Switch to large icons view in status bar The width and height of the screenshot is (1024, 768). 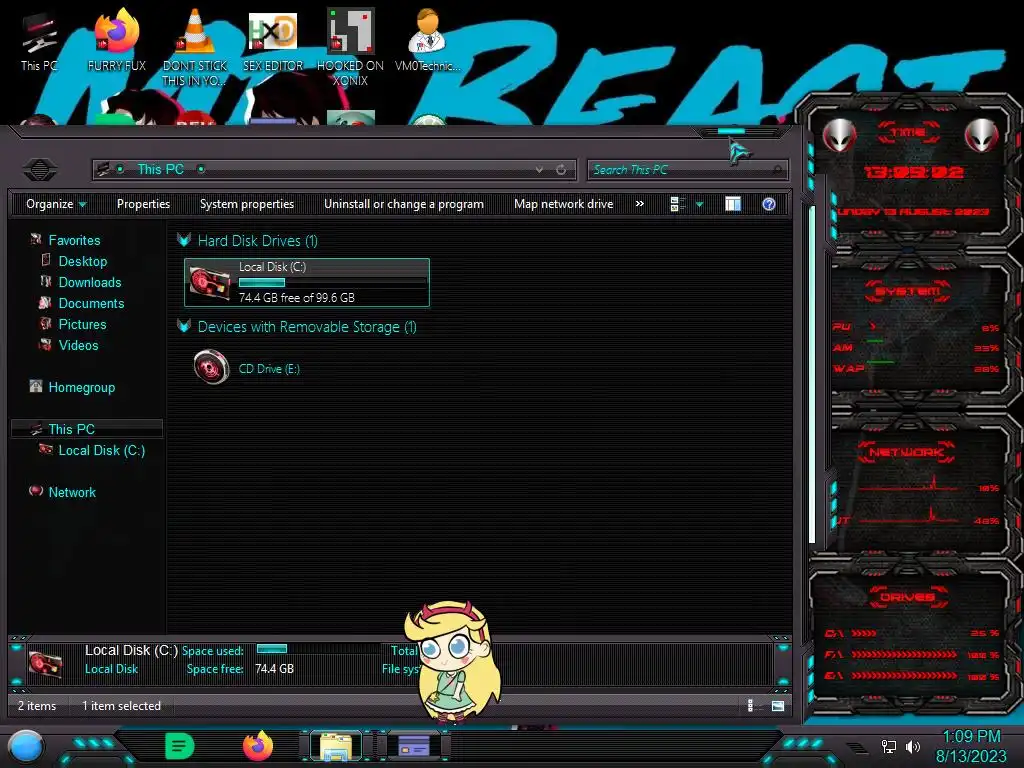tap(778, 705)
